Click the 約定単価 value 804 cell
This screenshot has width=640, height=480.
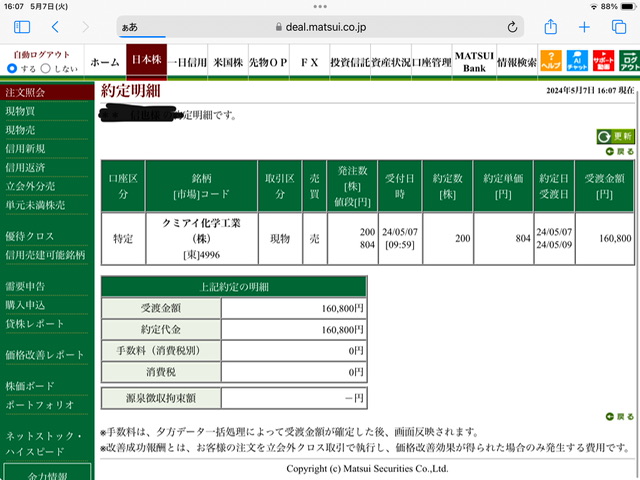(x=503, y=238)
